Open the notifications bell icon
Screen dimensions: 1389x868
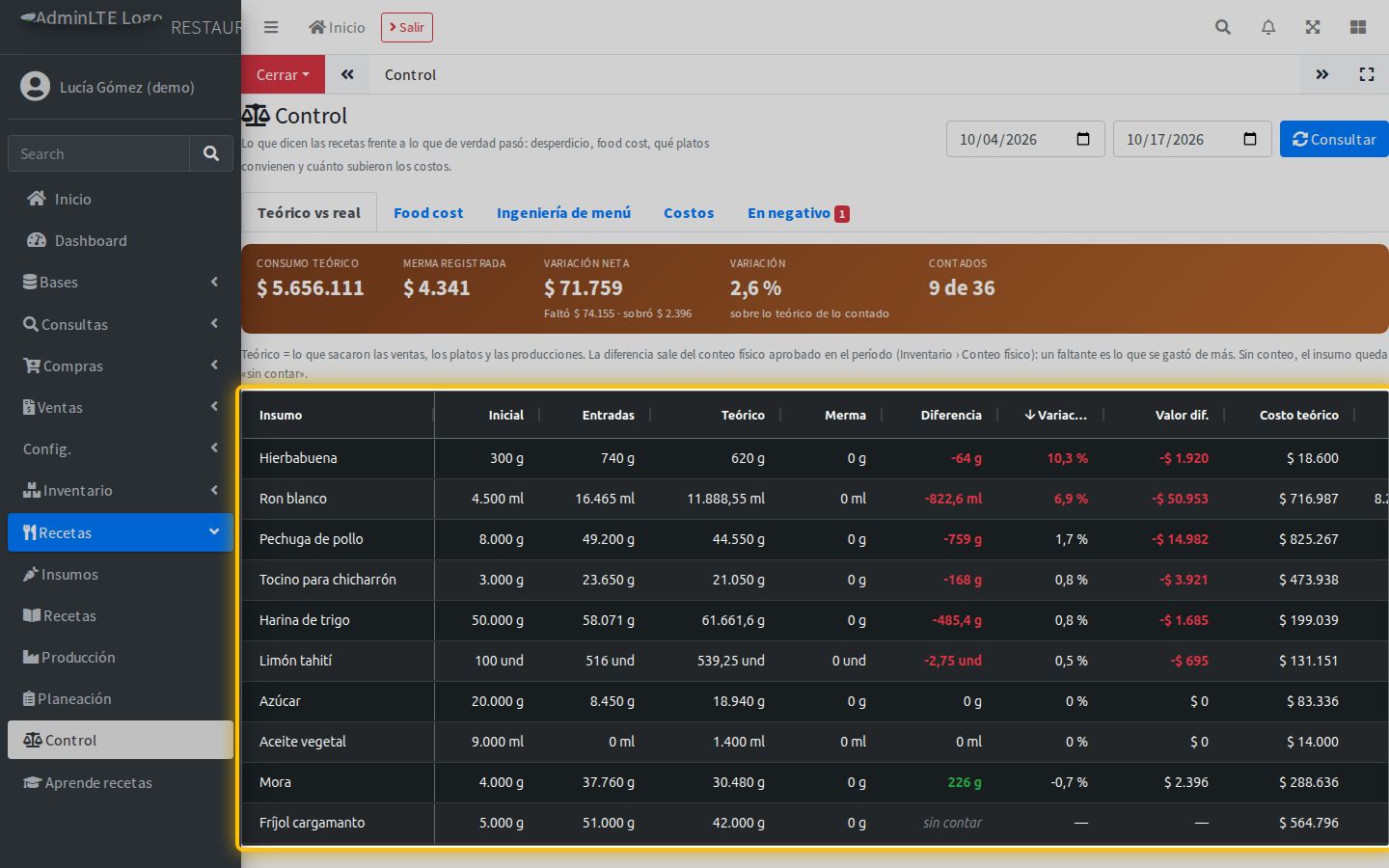[1268, 27]
